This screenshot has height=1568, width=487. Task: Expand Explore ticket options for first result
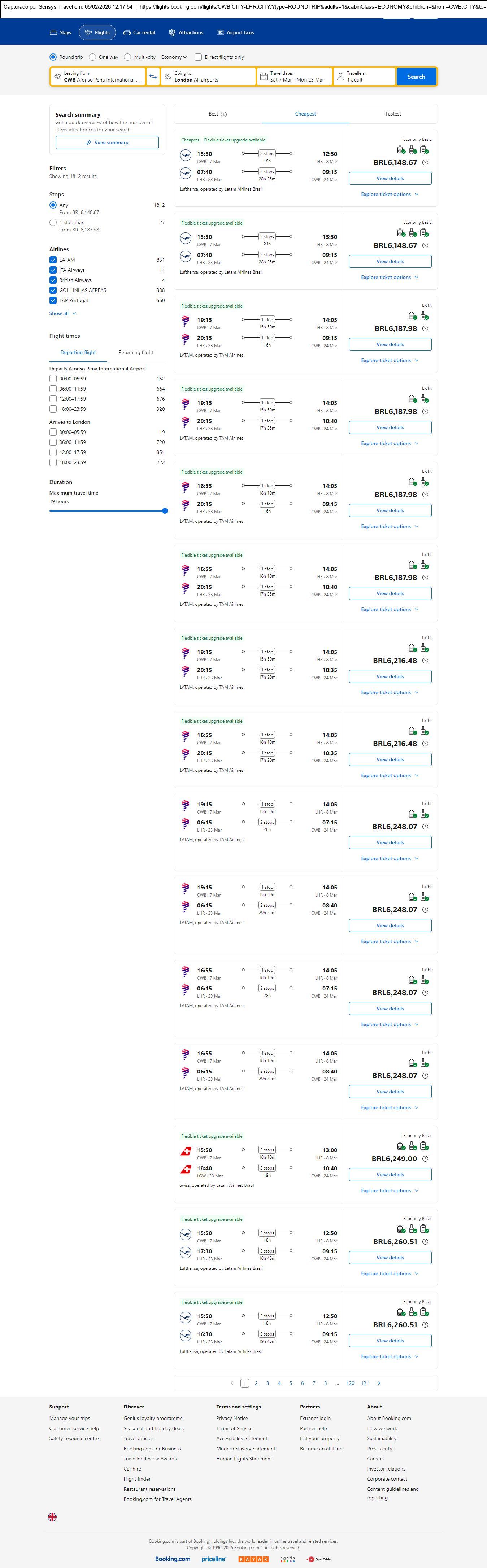390,194
